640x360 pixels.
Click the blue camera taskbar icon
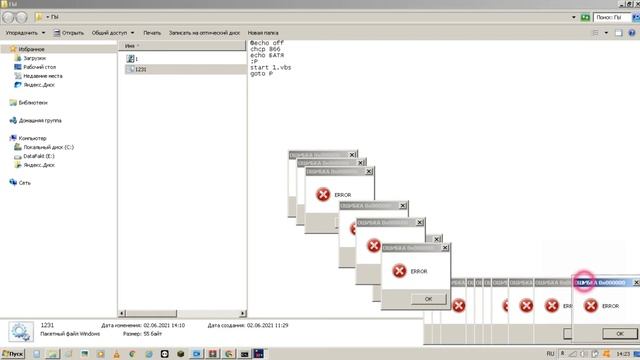[x=196, y=354]
